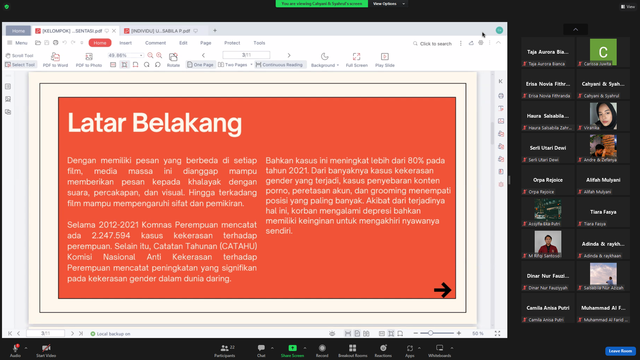Screen dimensions: 640x360
Task: Click the Click to search box
Action: pyautogui.click(x=432, y=44)
